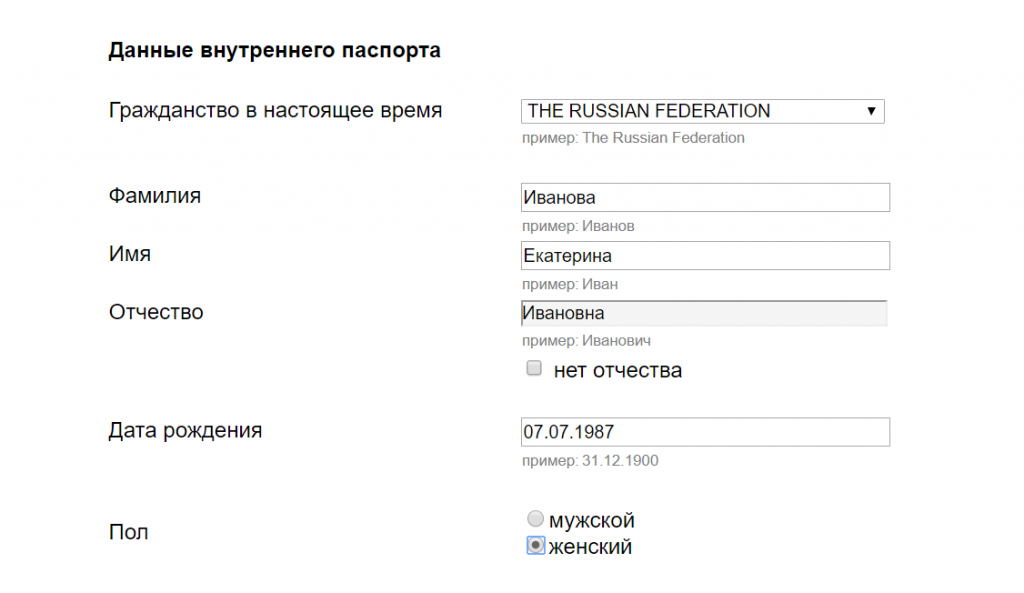
Task: Click the 'женский' gender label text
Action: tap(590, 547)
